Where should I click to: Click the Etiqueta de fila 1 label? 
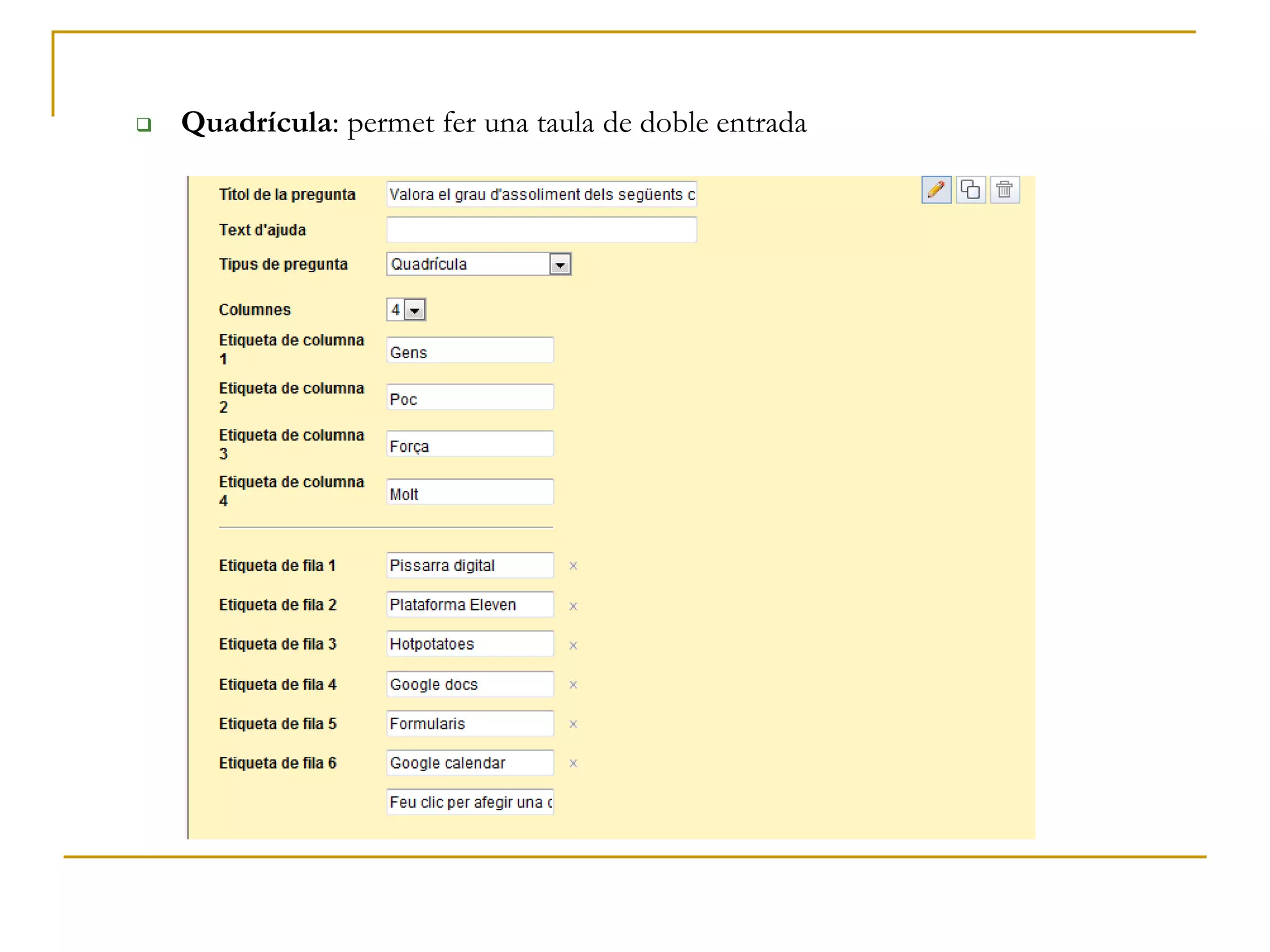277,566
